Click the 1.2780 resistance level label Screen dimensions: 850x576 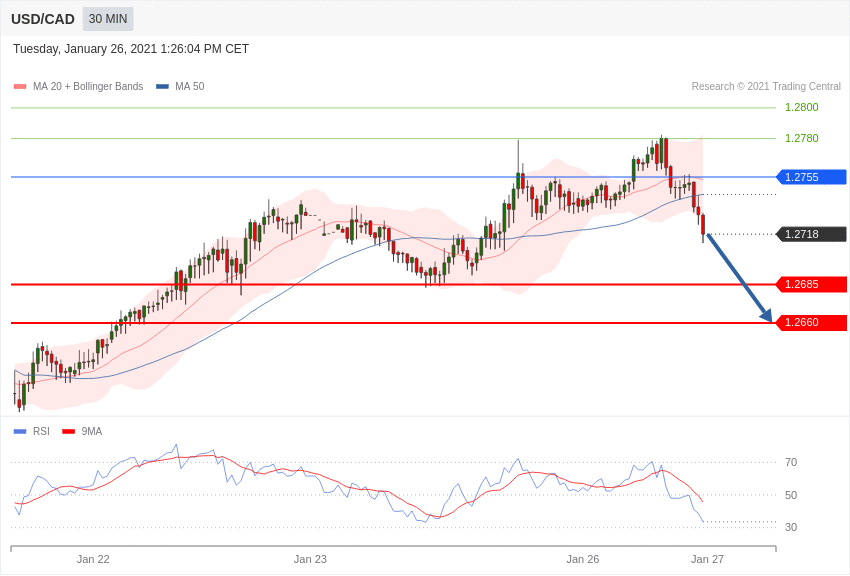(801, 138)
